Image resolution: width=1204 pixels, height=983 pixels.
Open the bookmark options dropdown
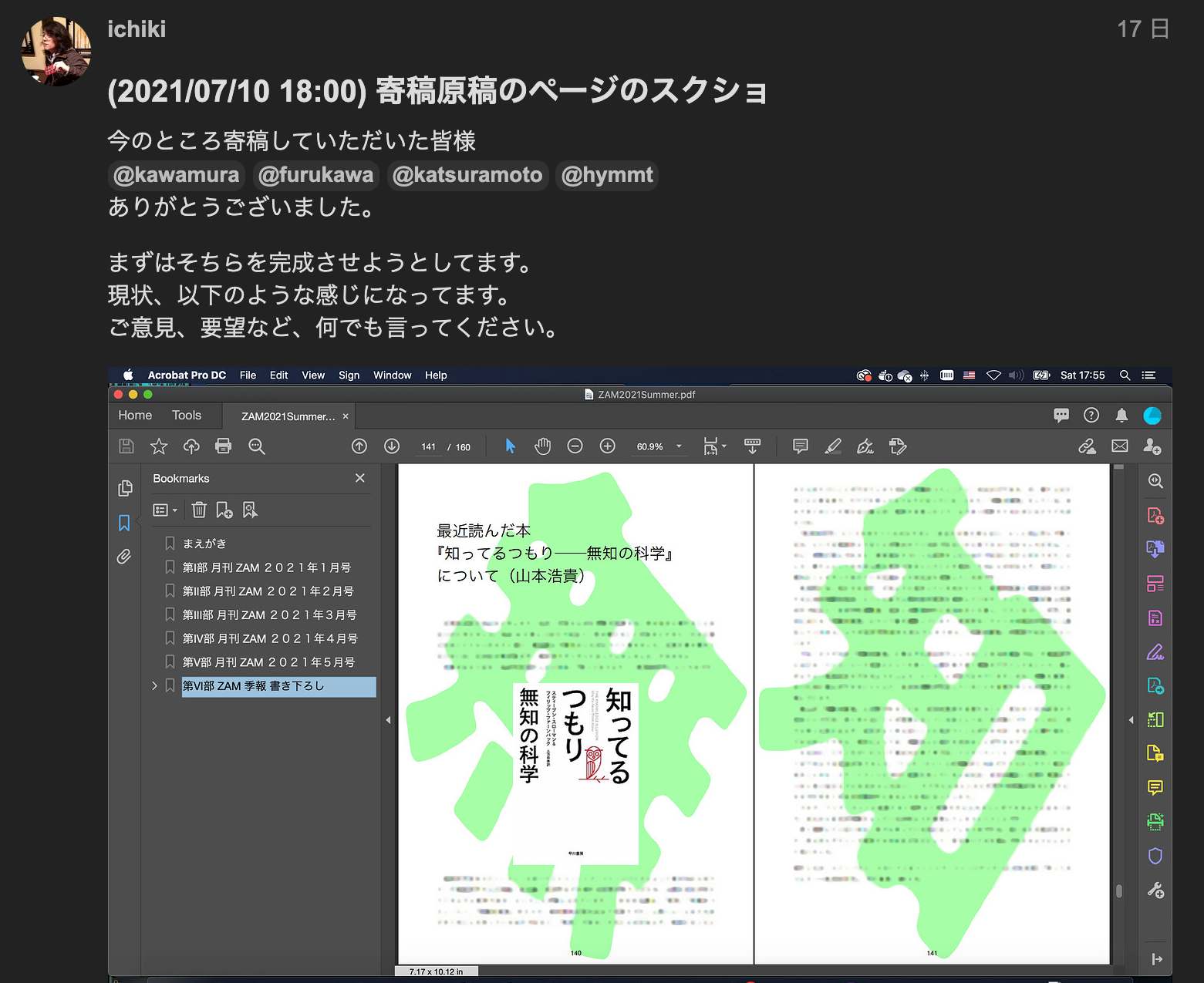pyautogui.click(x=165, y=510)
